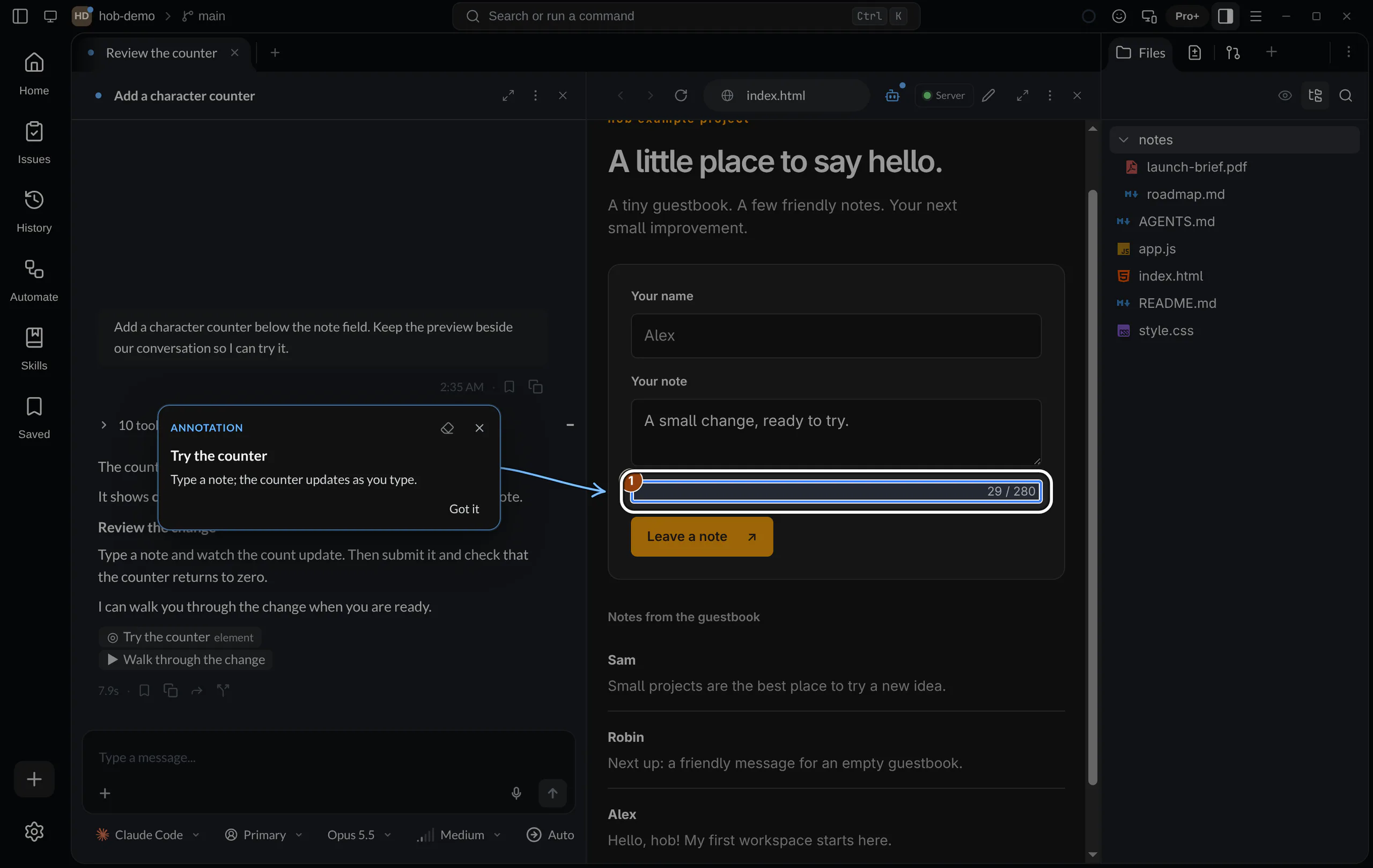This screenshot has height=868, width=1373.
Task: Expand the Add a character counter chat
Action: pyautogui.click(x=508, y=95)
